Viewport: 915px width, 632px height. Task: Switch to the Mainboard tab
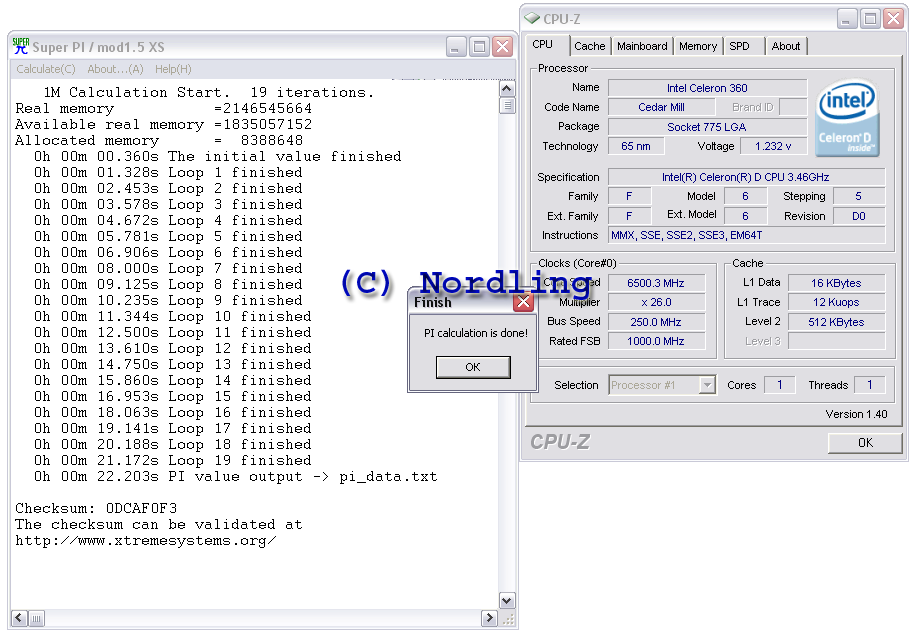pos(642,46)
